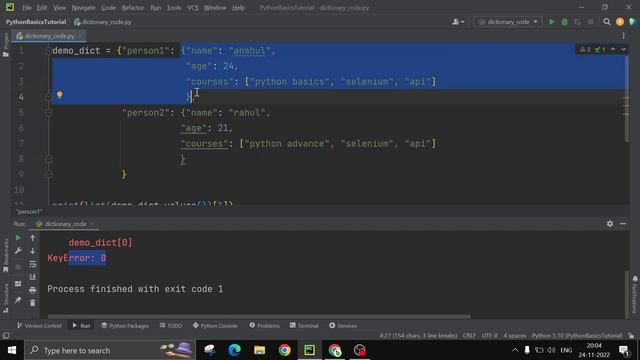Toggle soft-wrap in Run console
The image size is (640, 360).
pyautogui.click(x=33, y=264)
